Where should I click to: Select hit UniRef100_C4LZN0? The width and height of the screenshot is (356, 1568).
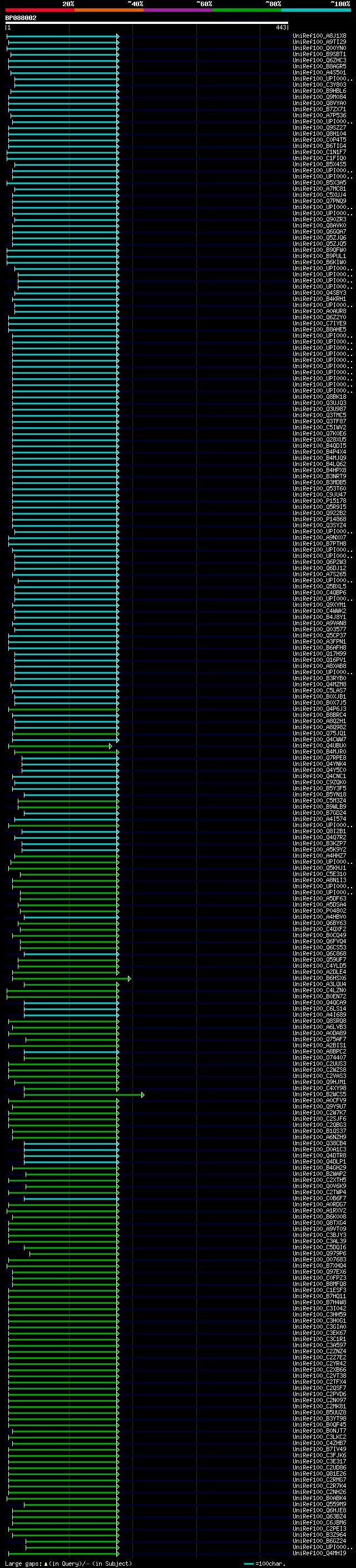point(319,990)
